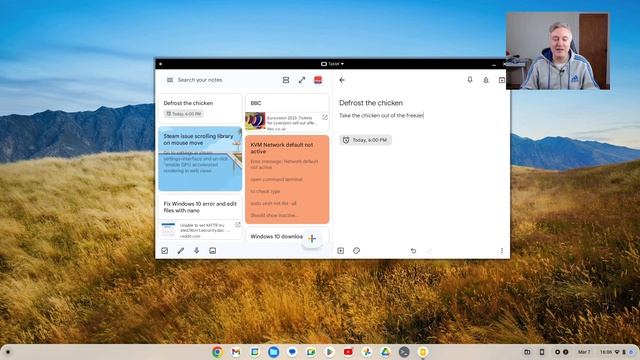Open Play Store from the shelf
The width and height of the screenshot is (640, 360).
[329, 352]
